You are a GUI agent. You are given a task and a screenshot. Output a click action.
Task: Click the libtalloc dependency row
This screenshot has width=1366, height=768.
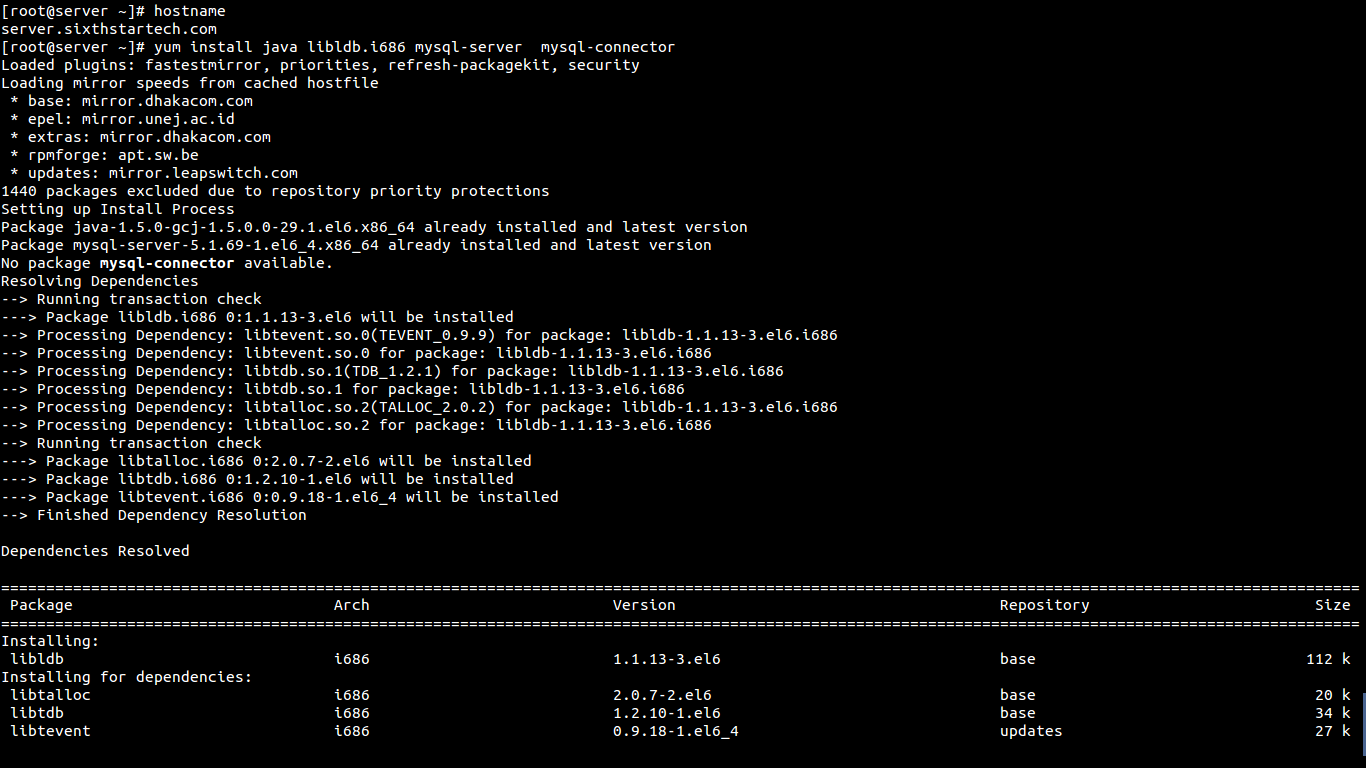click(x=680, y=695)
